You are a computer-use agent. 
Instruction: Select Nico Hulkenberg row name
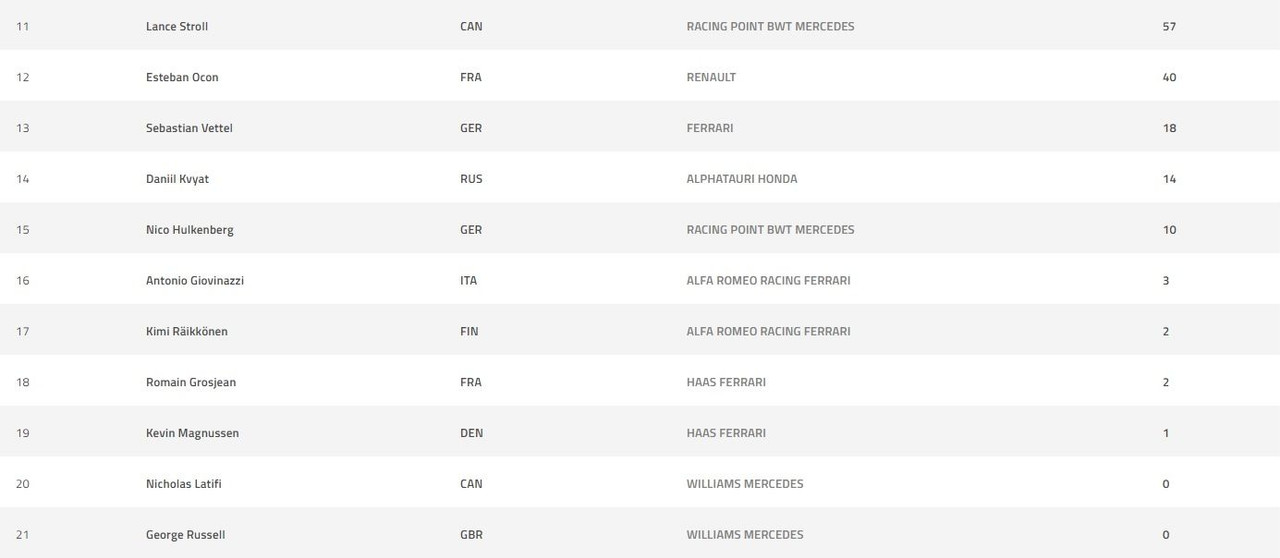(189, 230)
